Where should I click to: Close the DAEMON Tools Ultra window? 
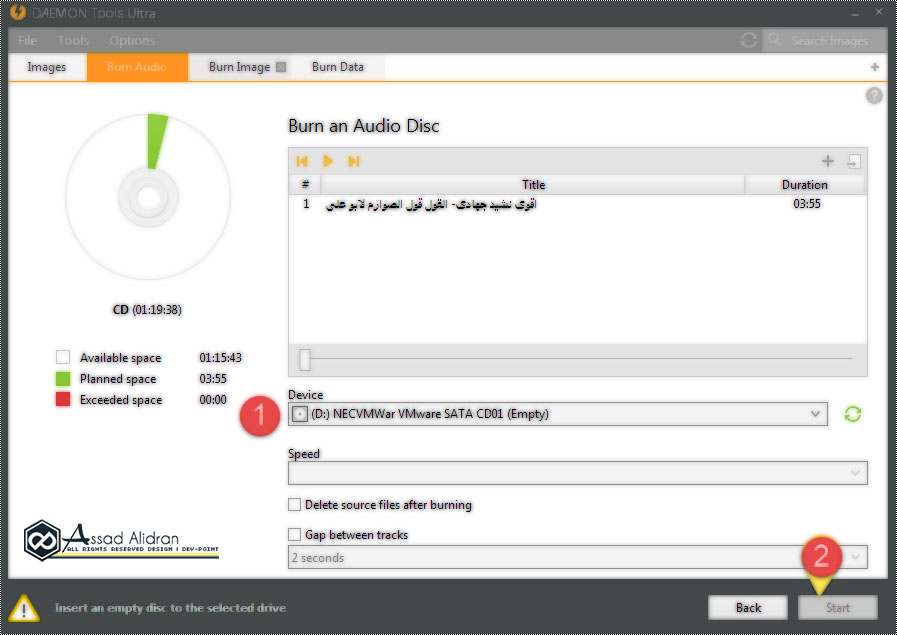pos(879,12)
